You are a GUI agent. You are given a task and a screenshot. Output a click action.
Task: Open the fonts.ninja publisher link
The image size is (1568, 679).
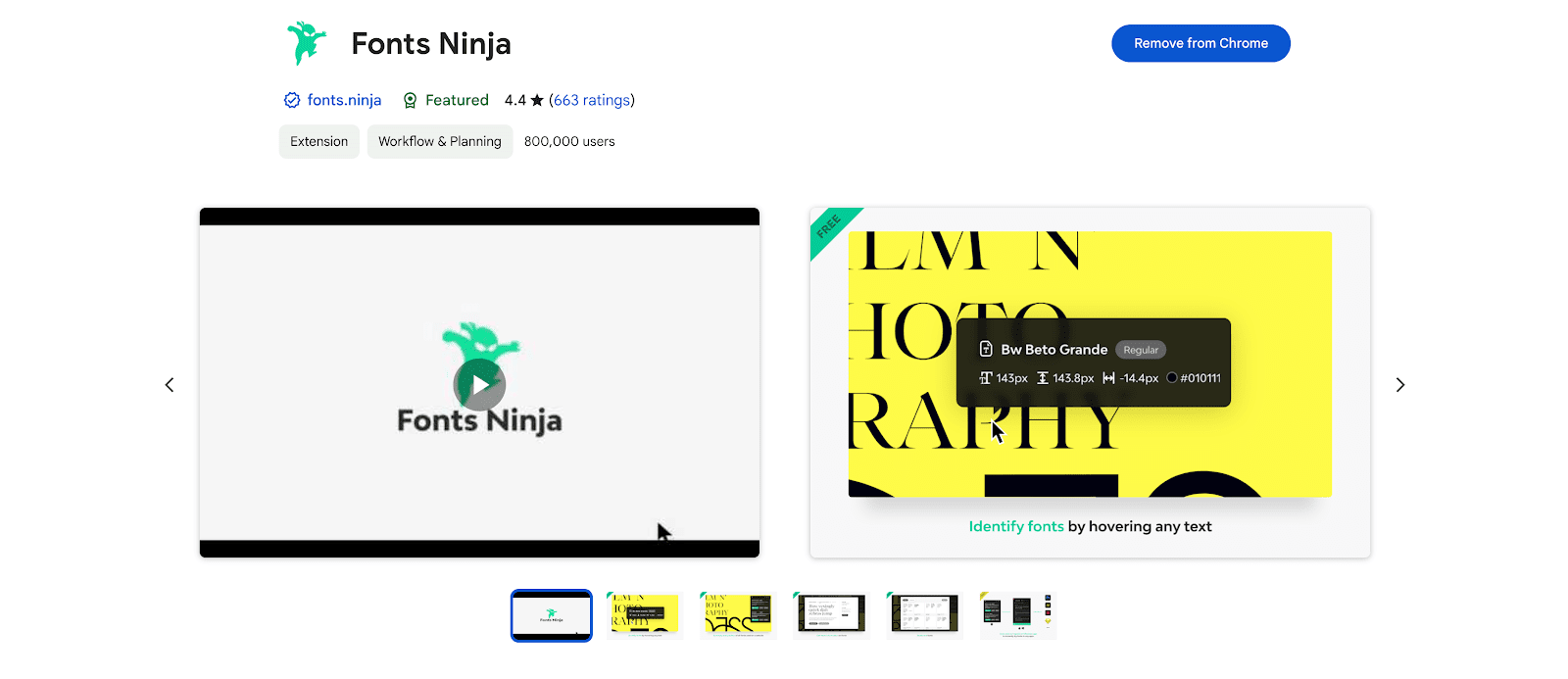point(344,100)
